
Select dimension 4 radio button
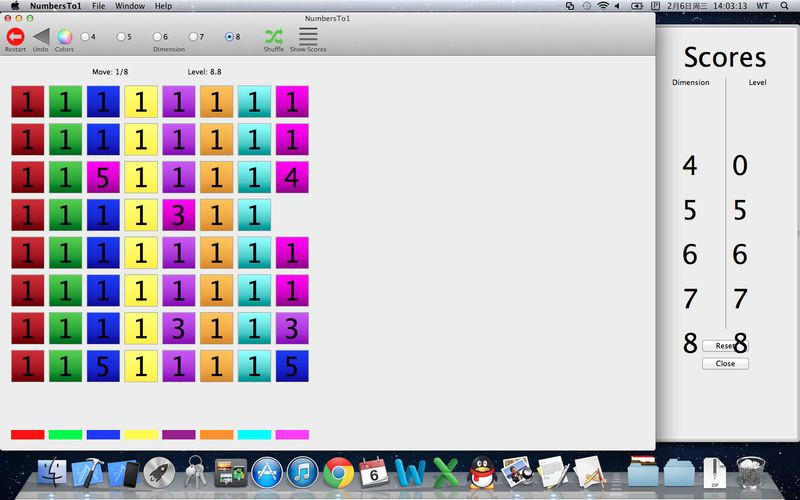(85, 37)
